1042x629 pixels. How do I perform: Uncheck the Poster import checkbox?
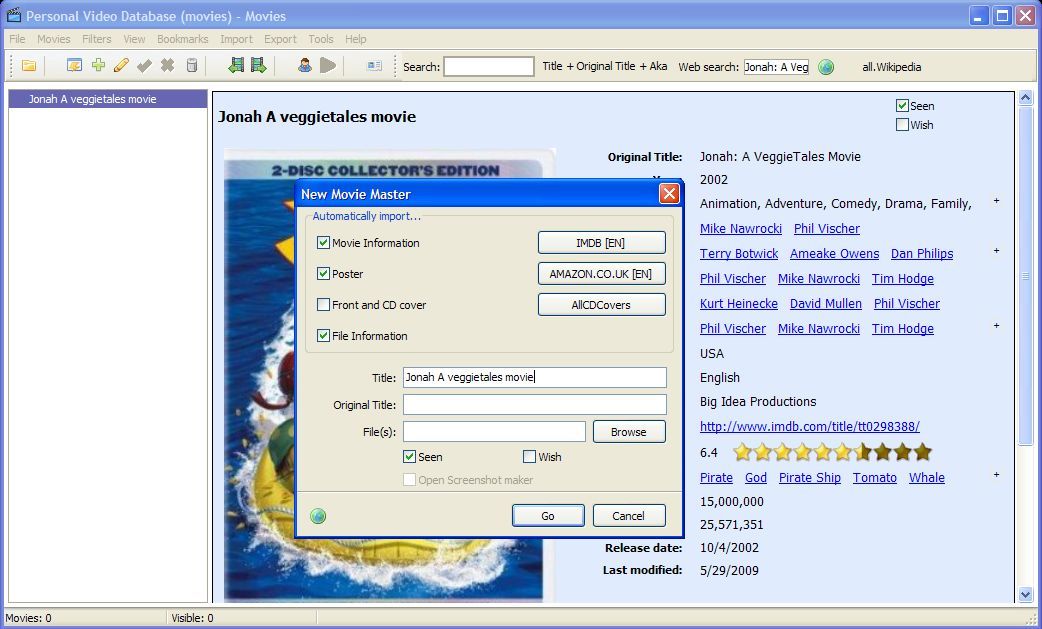coord(322,273)
